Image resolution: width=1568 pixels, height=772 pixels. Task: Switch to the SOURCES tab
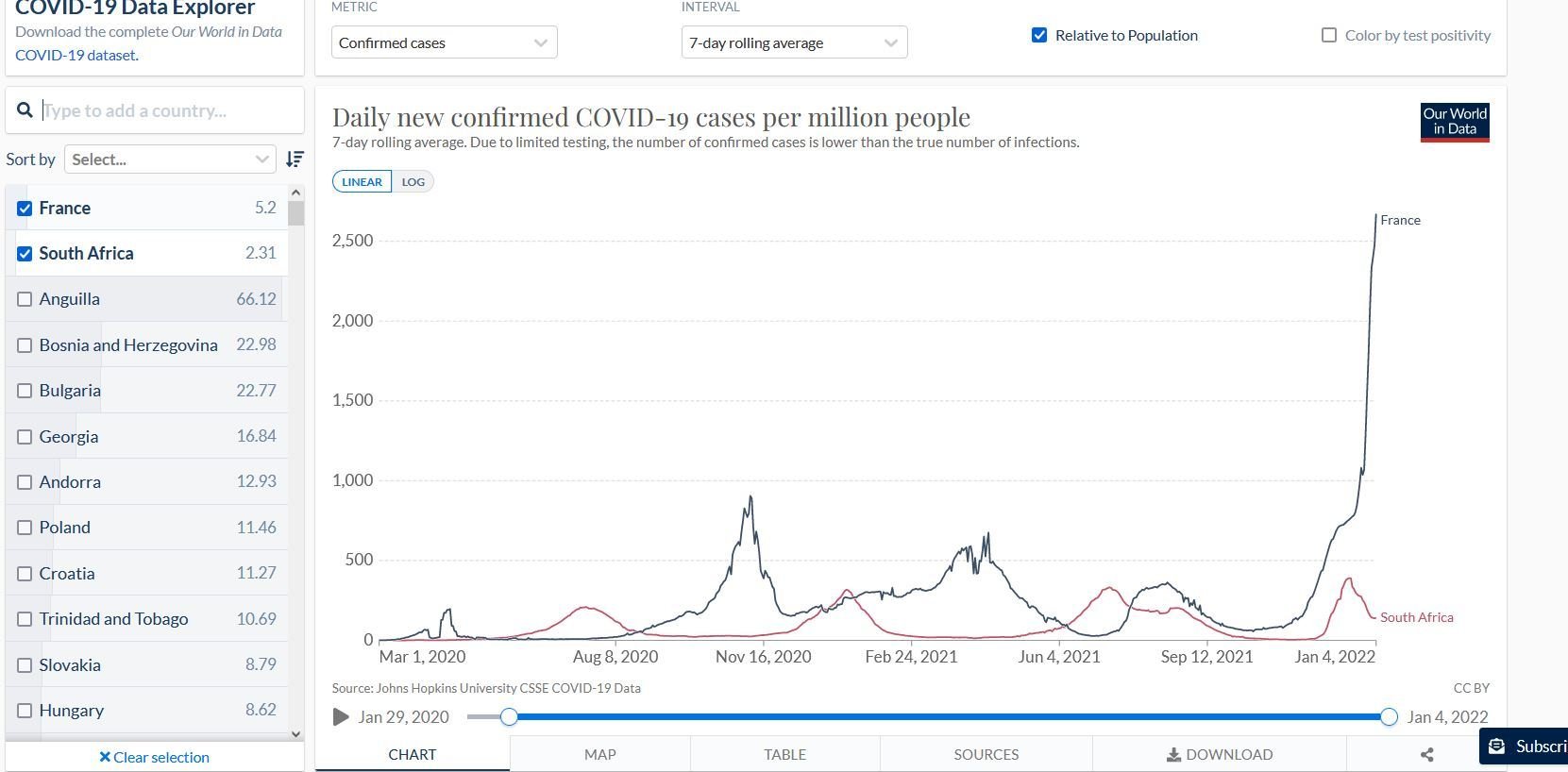(x=986, y=754)
